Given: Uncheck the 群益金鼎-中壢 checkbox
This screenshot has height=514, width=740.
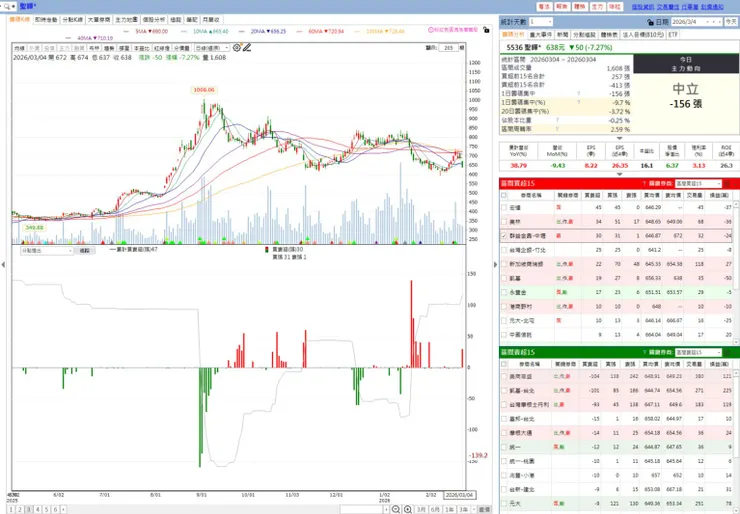Looking at the screenshot, I should (x=504, y=236).
